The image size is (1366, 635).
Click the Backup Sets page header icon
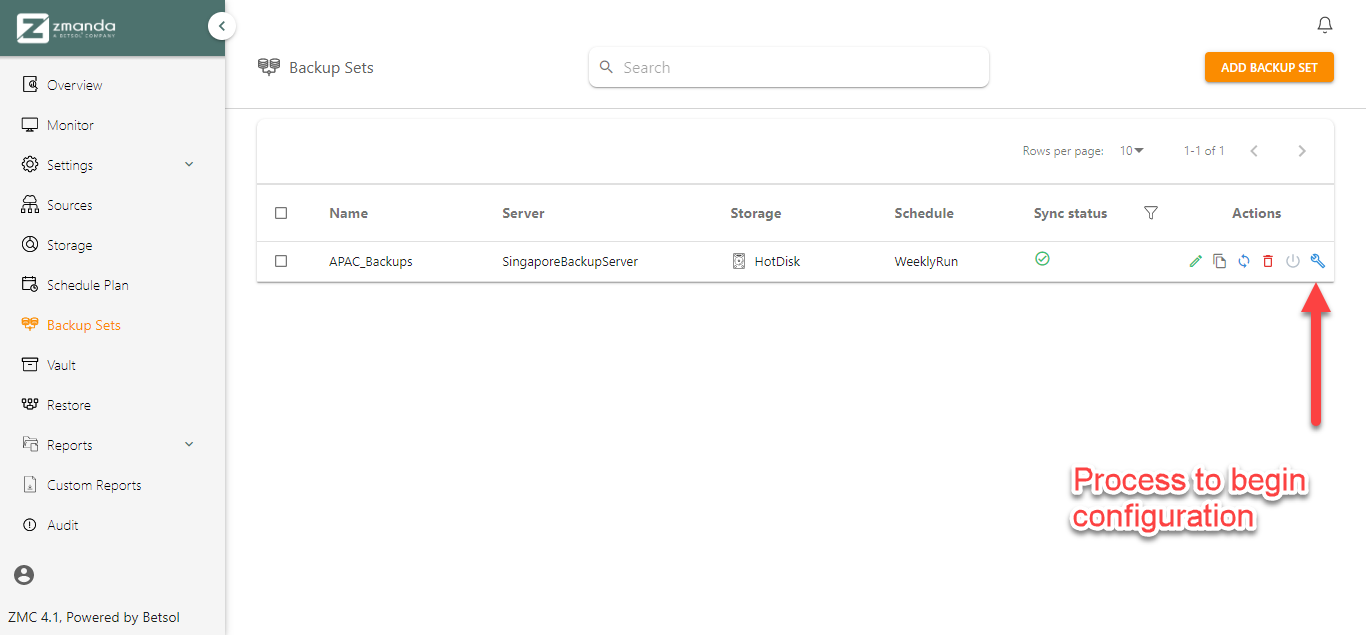268,67
